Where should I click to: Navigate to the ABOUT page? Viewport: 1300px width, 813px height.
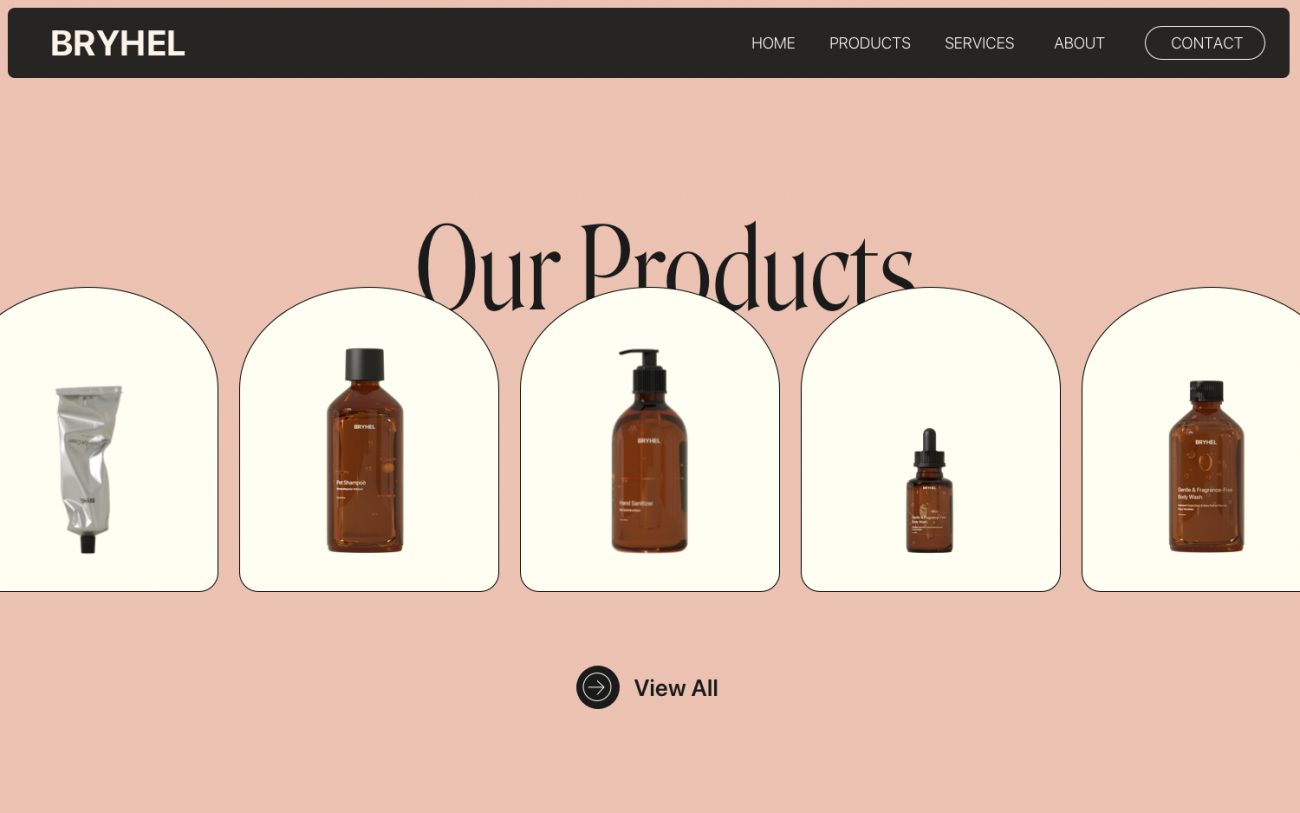(x=1079, y=43)
